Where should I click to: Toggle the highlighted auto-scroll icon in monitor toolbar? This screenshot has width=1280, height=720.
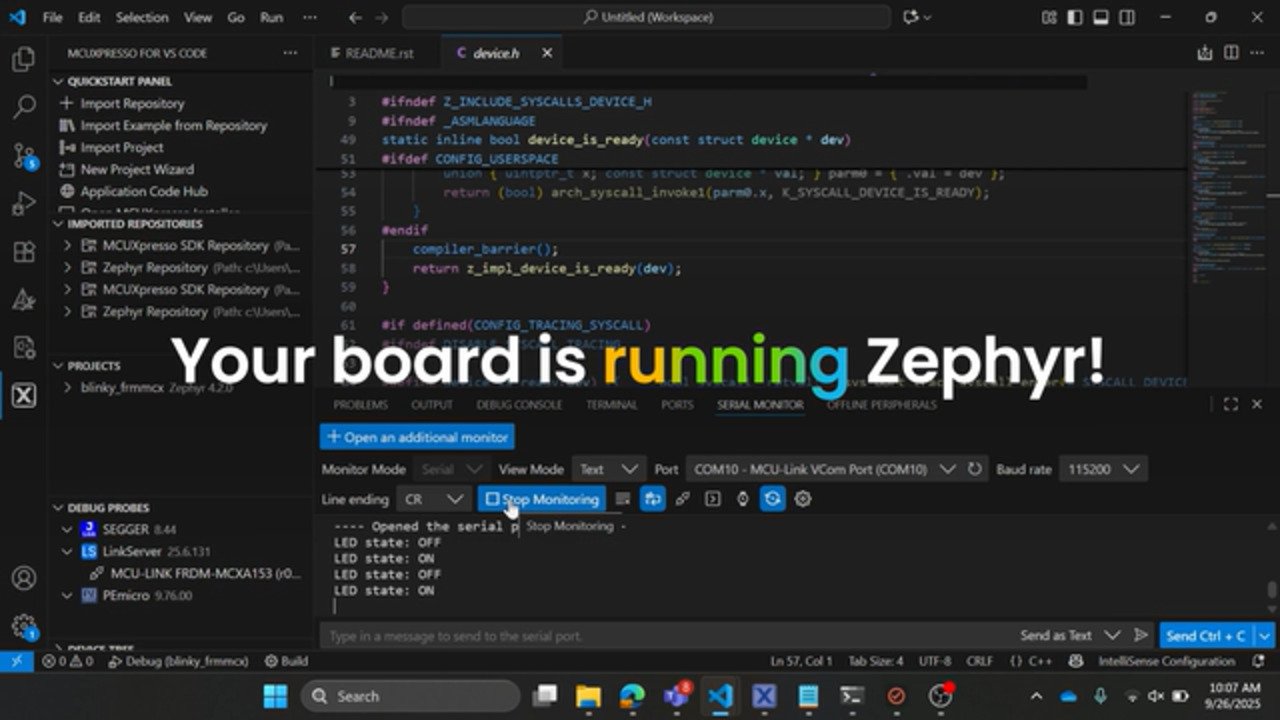point(652,499)
